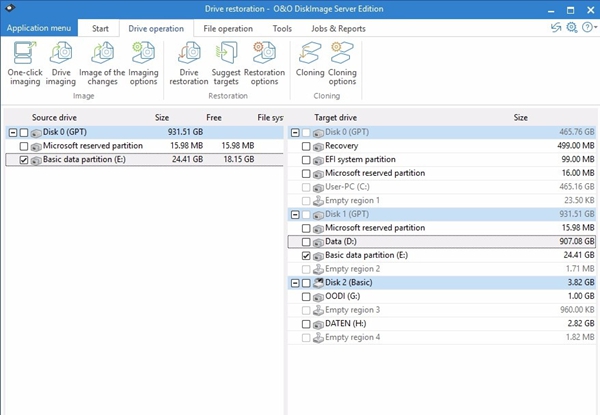600x415 pixels.
Task: Check target Recovery partition checkbox
Action: 306,146
